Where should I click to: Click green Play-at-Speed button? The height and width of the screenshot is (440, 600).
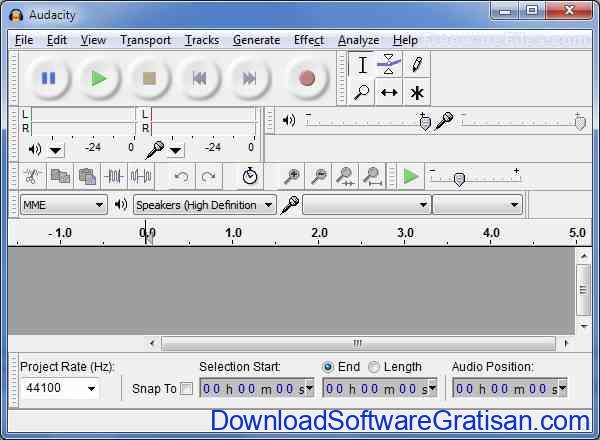point(411,176)
